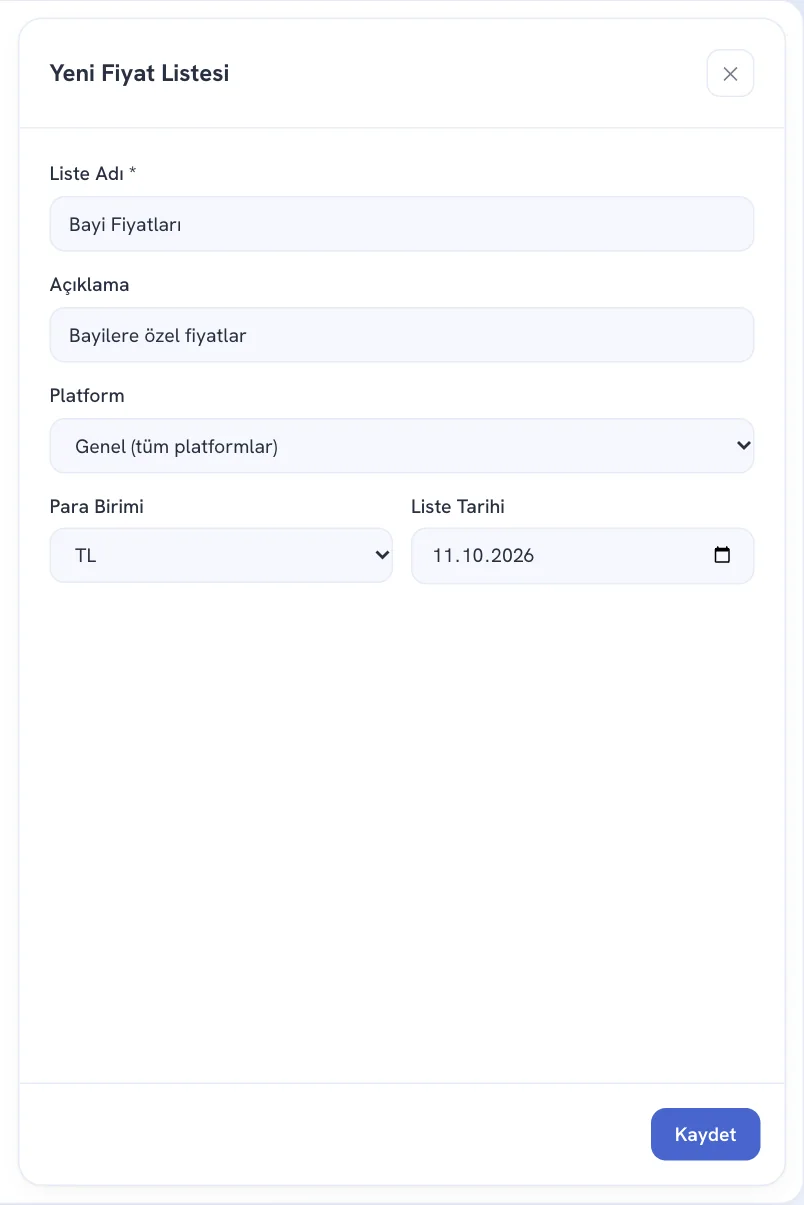Click the Liste Adı label

click(87, 173)
